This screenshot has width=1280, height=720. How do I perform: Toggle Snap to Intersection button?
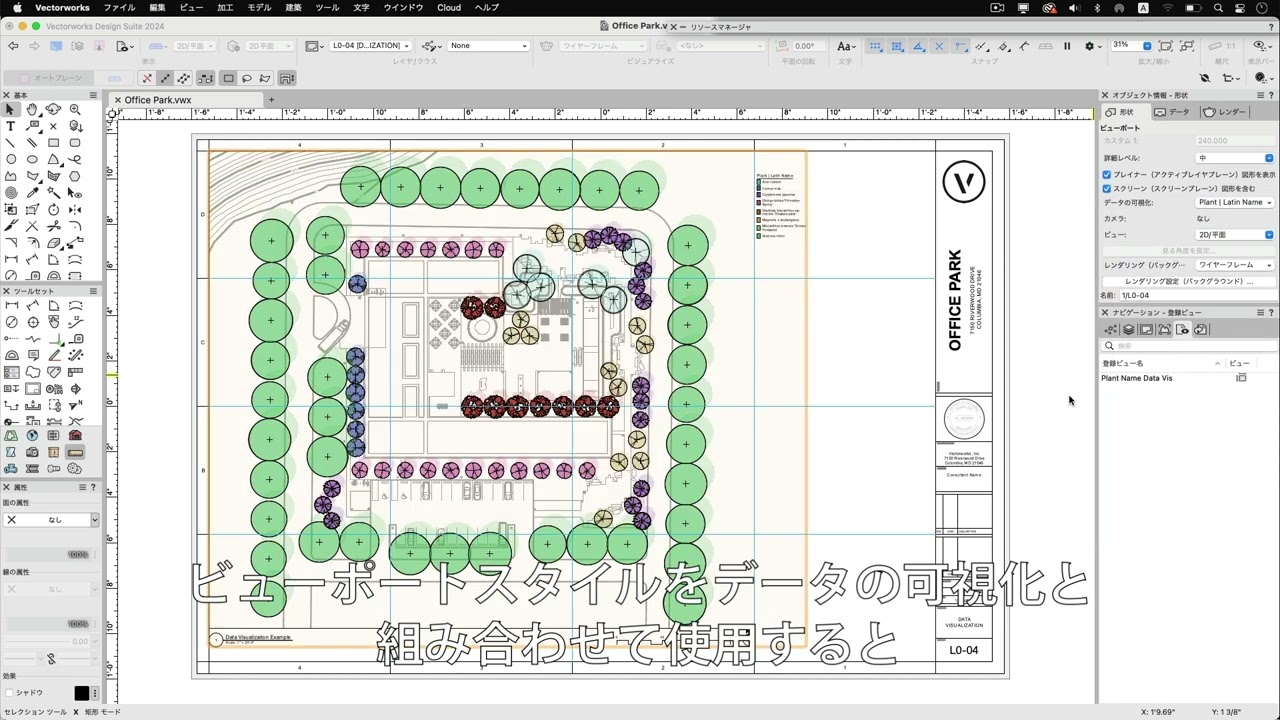pyautogui.click(x=939, y=46)
